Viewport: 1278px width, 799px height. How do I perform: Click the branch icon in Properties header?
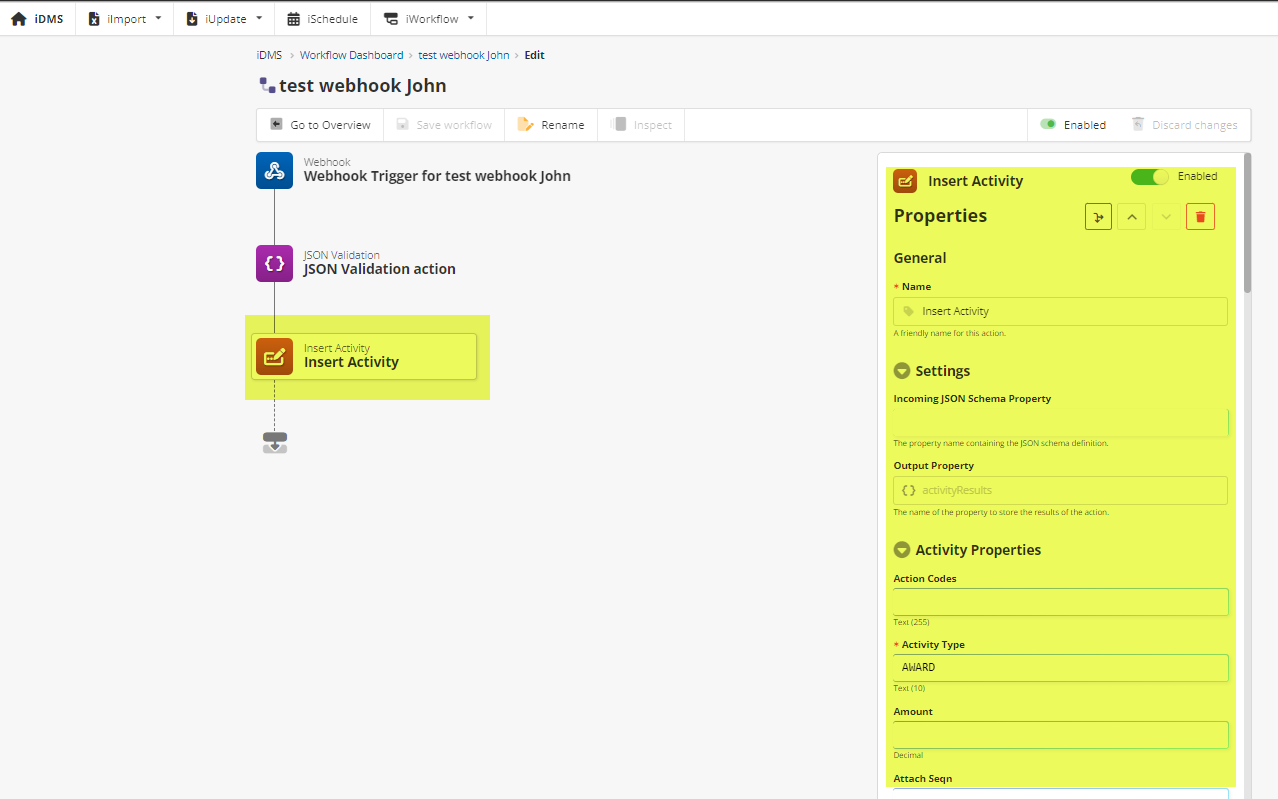pyautogui.click(x=1098, y=217)
